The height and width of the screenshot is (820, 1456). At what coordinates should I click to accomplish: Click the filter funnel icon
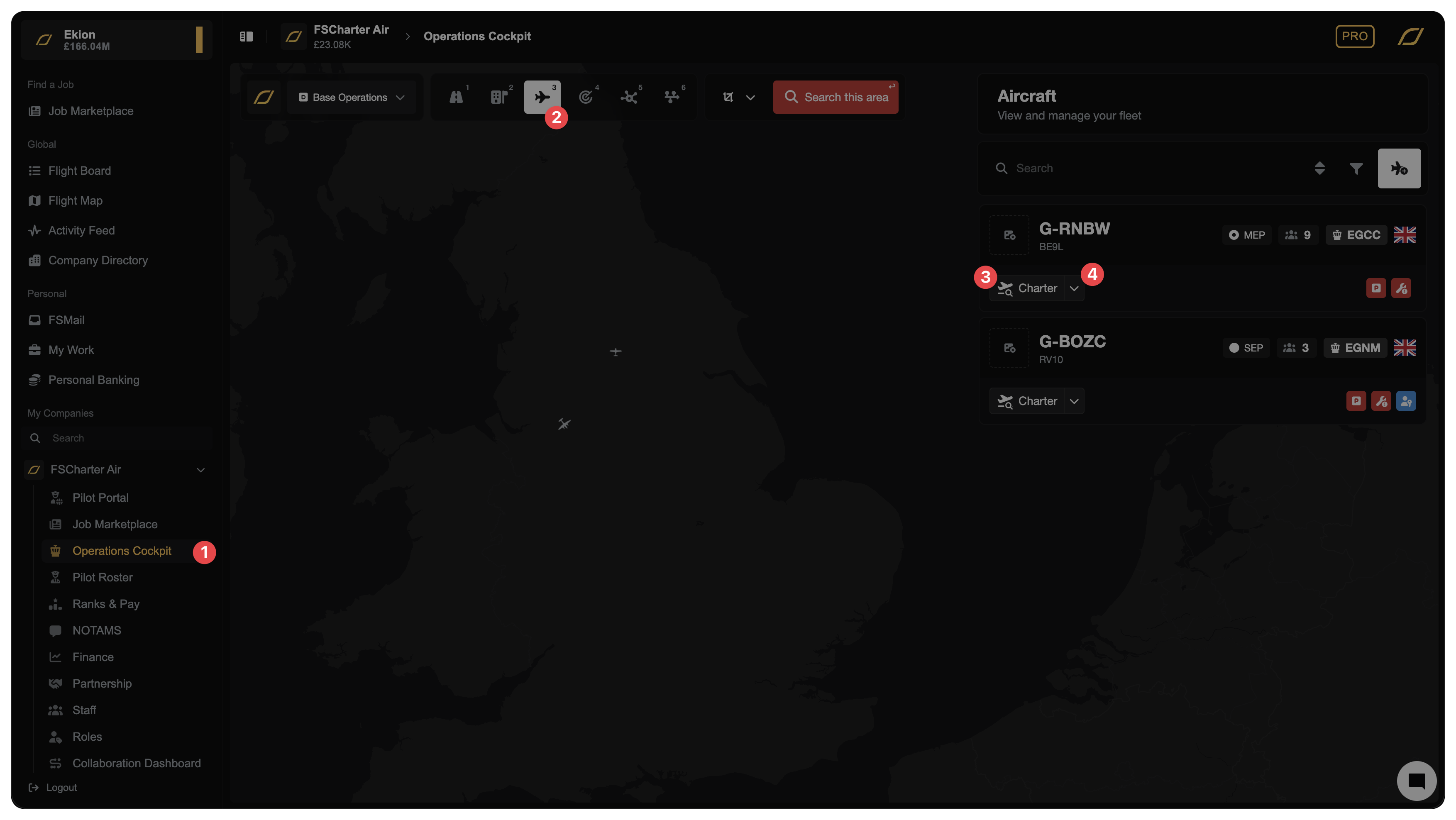(x=1356, y=168)
